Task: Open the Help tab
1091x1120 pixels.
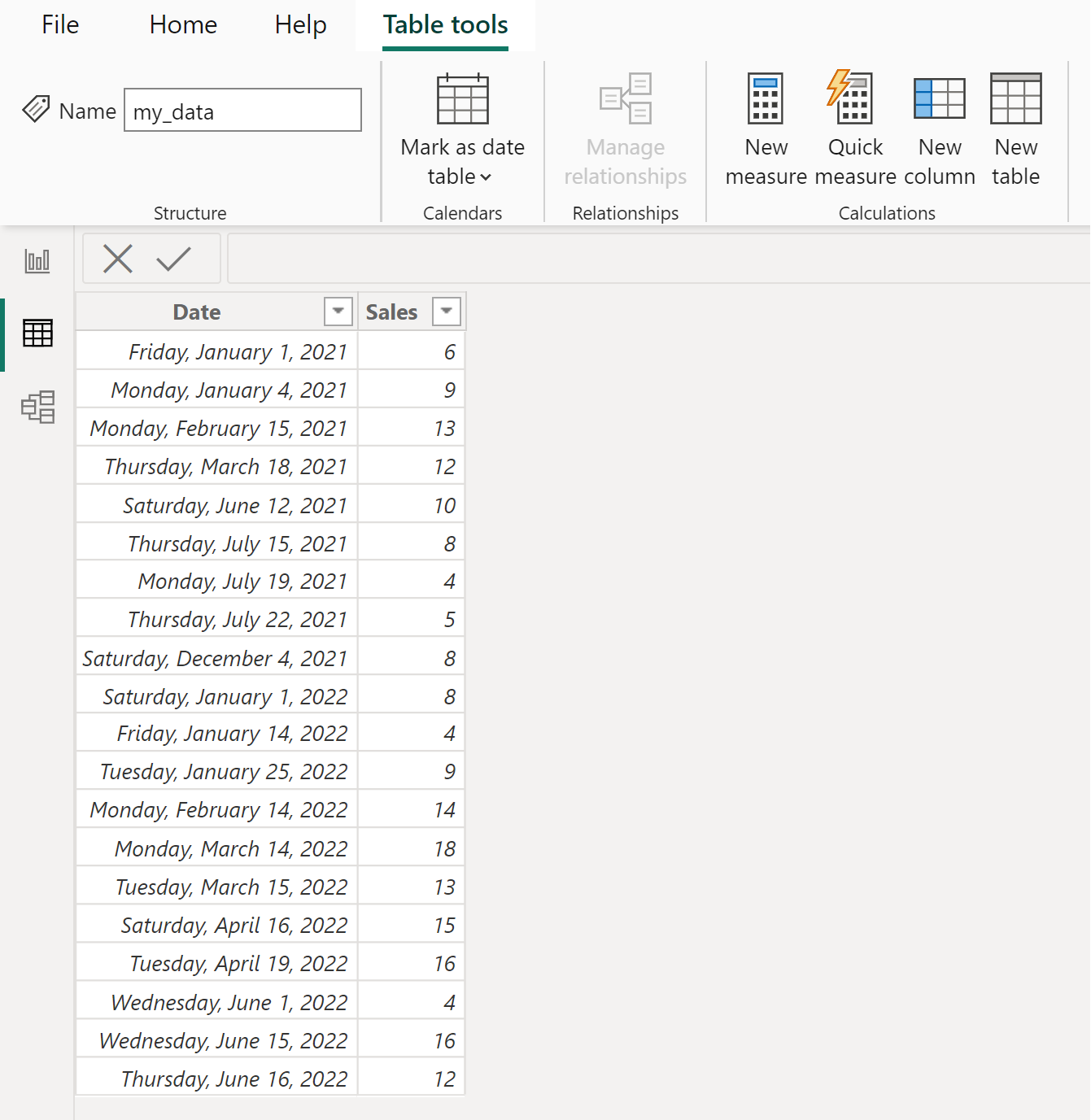Action: pos(300,25)
